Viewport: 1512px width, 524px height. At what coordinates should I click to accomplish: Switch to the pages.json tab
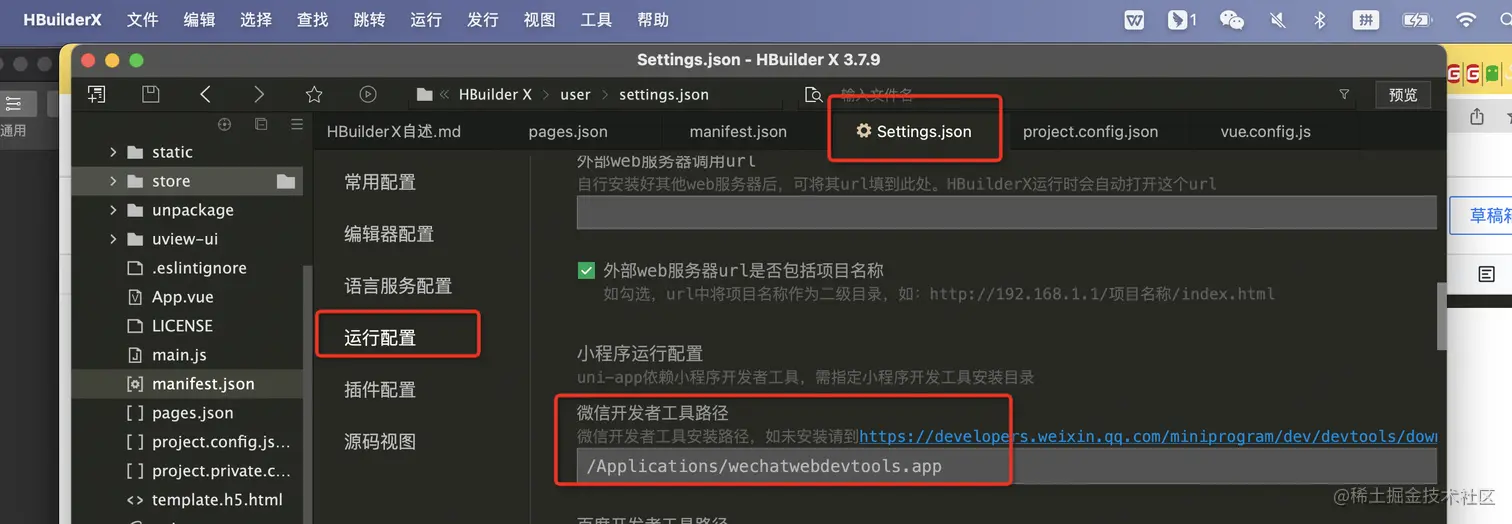click(x=568, y=131)
